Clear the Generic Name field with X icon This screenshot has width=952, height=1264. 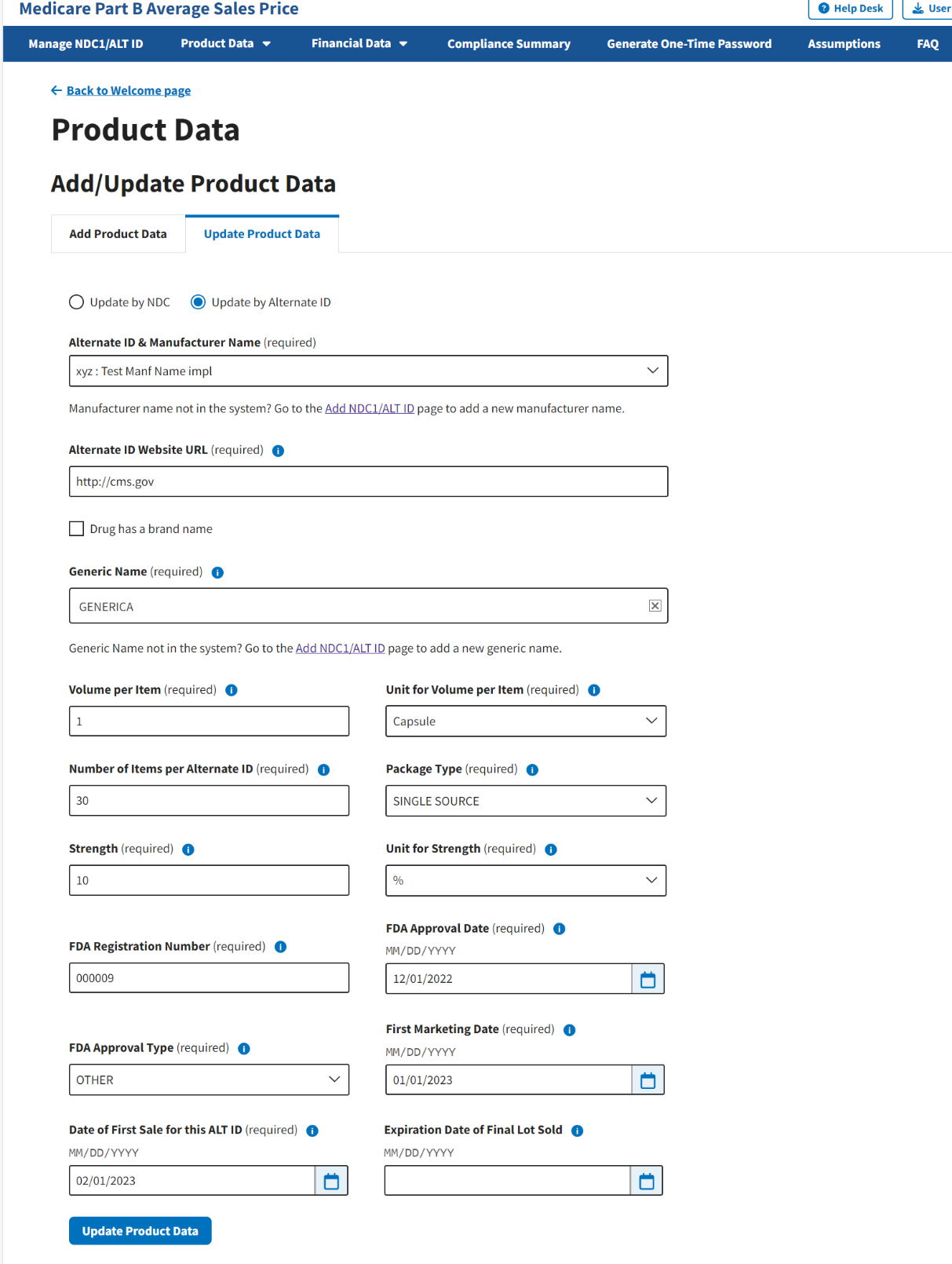[655, 606]
